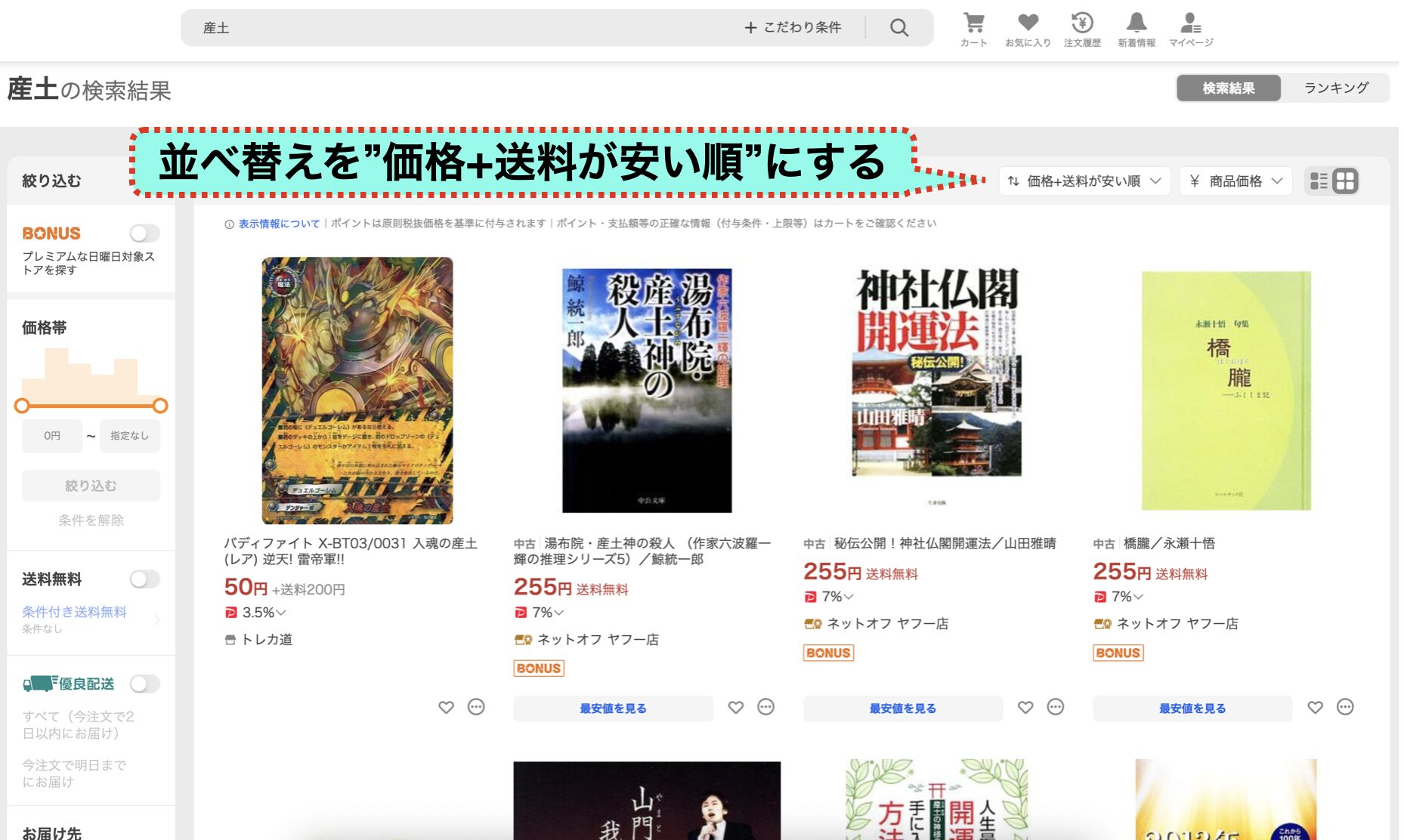Favorite the バディファイト card item

click(x=446, y=707)
